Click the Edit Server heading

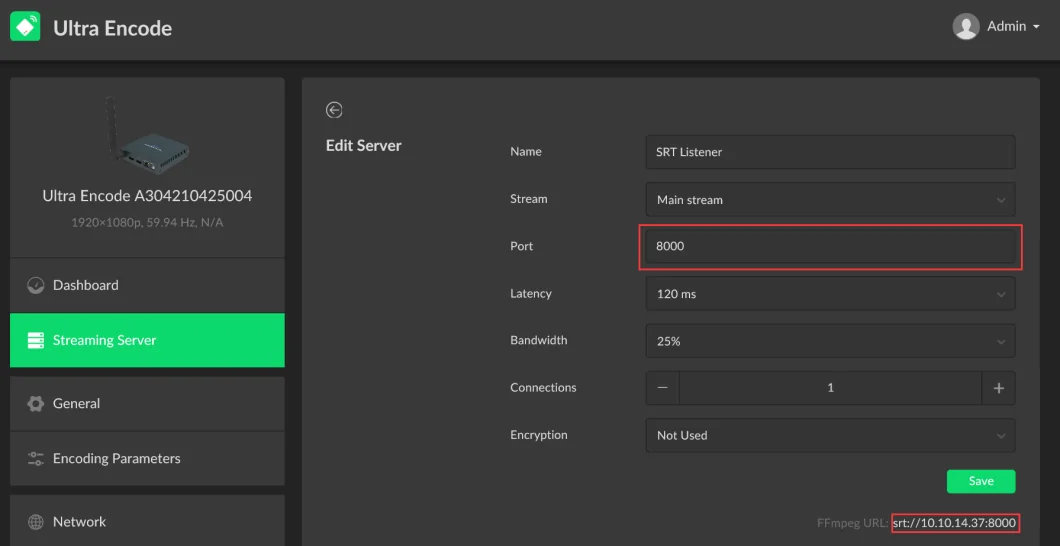coord(364,145)
